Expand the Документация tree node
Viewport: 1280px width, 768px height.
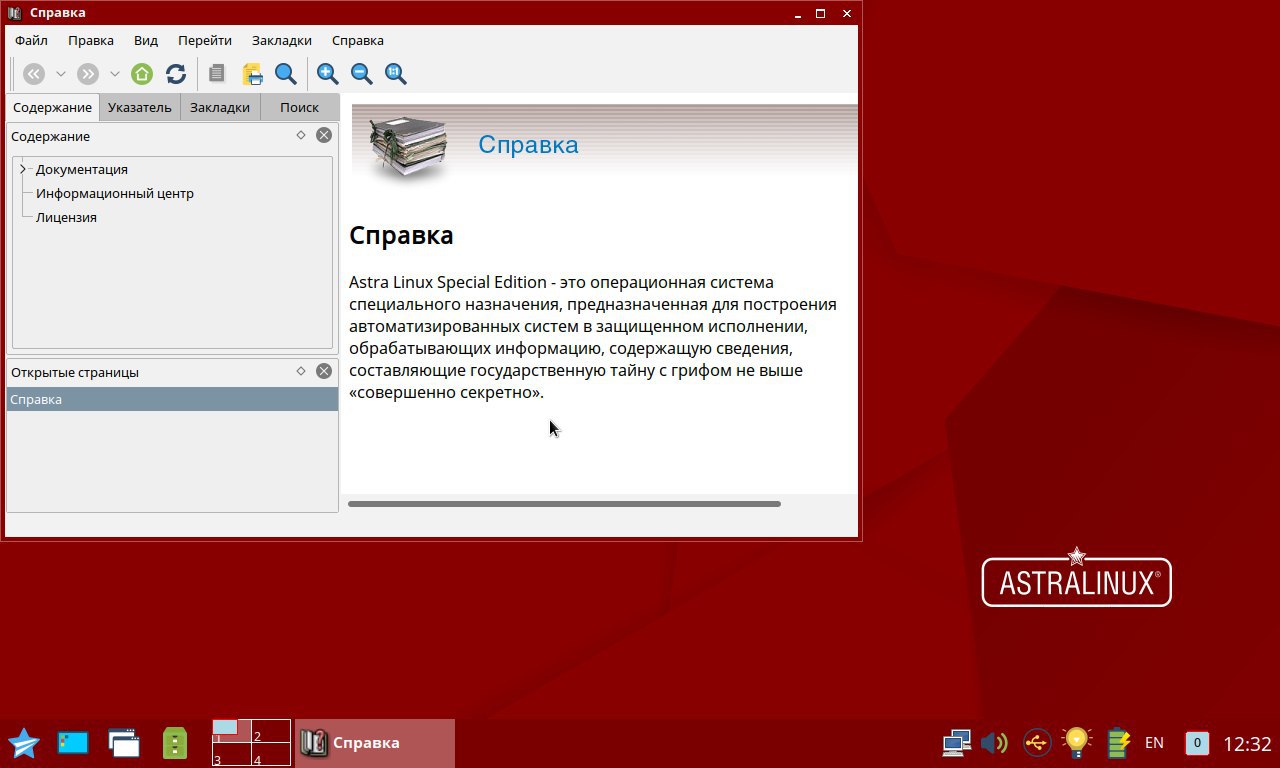tap(23, 169)
